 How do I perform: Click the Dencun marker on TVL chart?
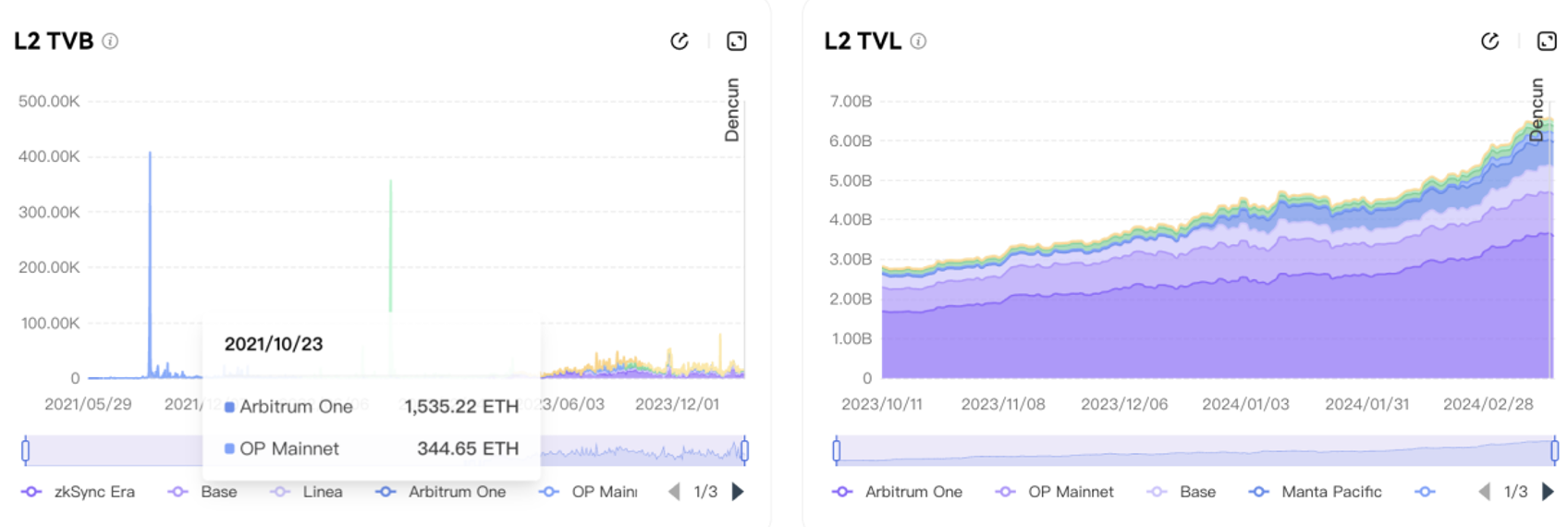(x=1537, y=109)
